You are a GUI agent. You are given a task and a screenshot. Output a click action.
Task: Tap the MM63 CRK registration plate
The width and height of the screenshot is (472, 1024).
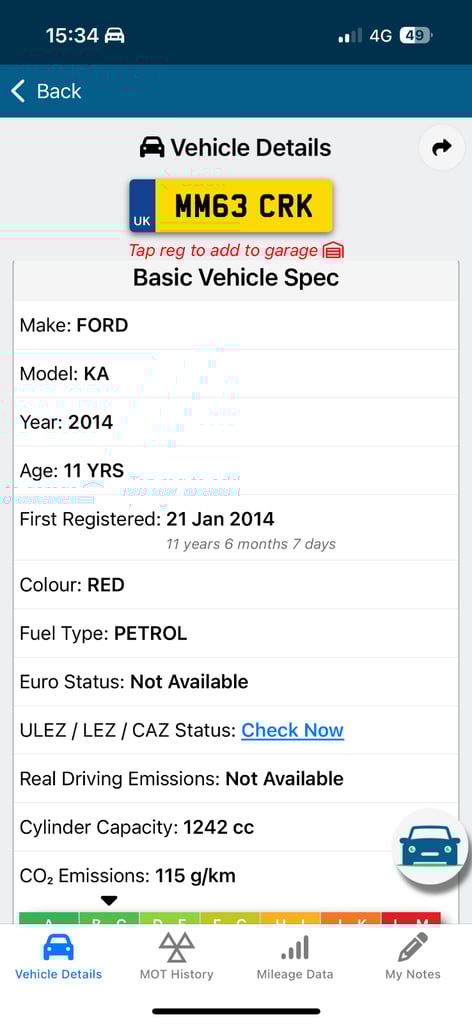pos(231,206)
